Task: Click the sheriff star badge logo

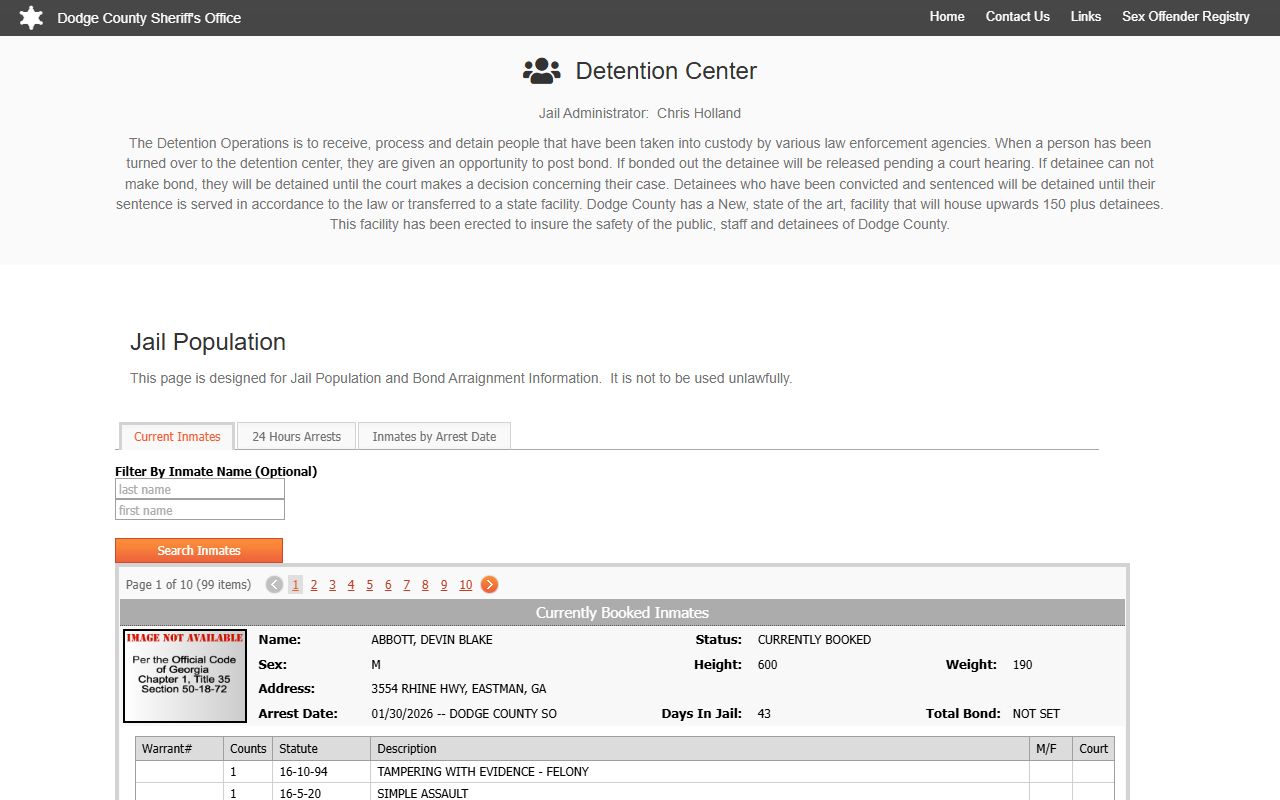Action: coord(31,18)
